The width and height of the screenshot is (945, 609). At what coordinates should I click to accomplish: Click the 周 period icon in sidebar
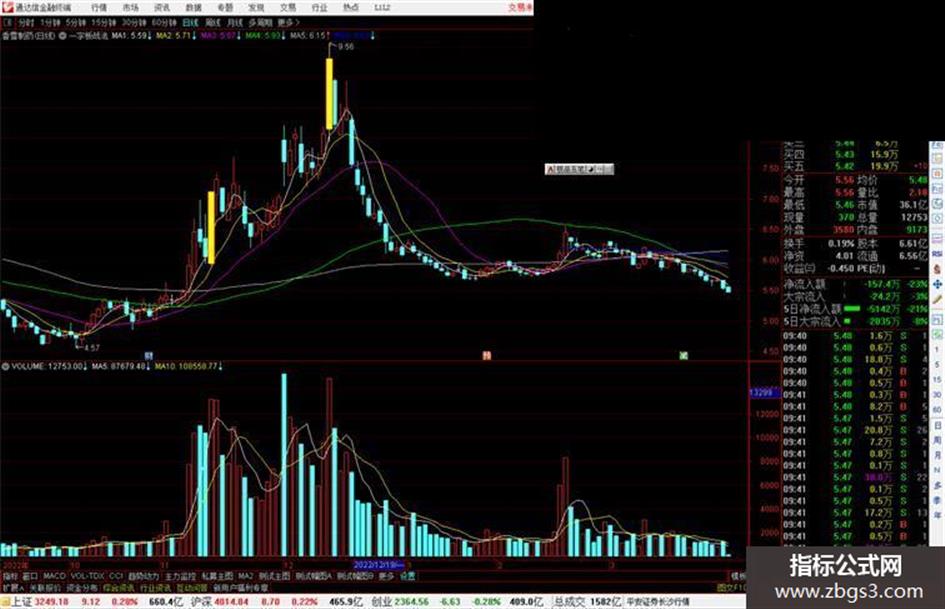pyautogui.click(x=937, y=440)
